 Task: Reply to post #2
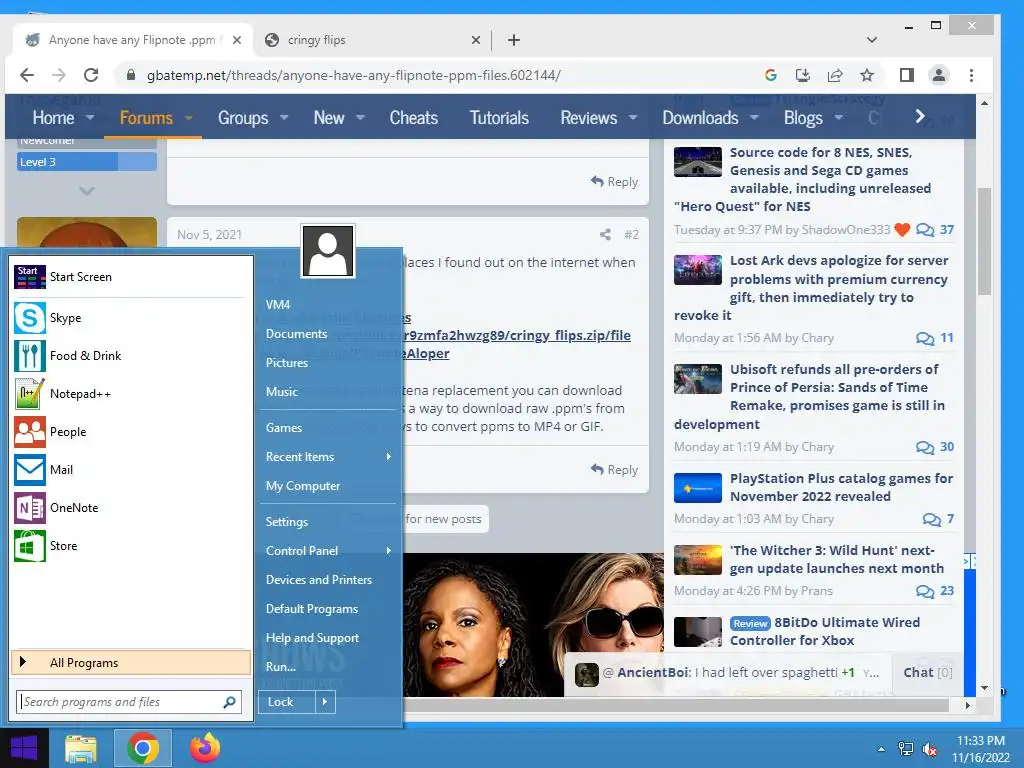coord(615,470)
